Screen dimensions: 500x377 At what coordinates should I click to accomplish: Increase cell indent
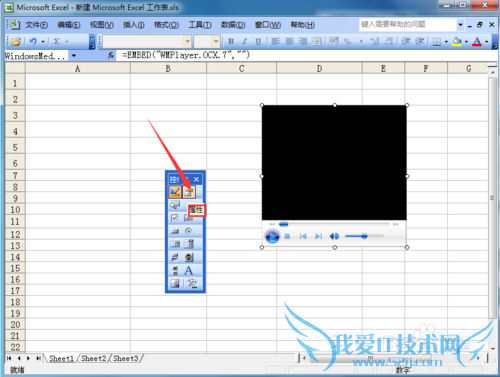pyautogui.click(x=420, y=41)
